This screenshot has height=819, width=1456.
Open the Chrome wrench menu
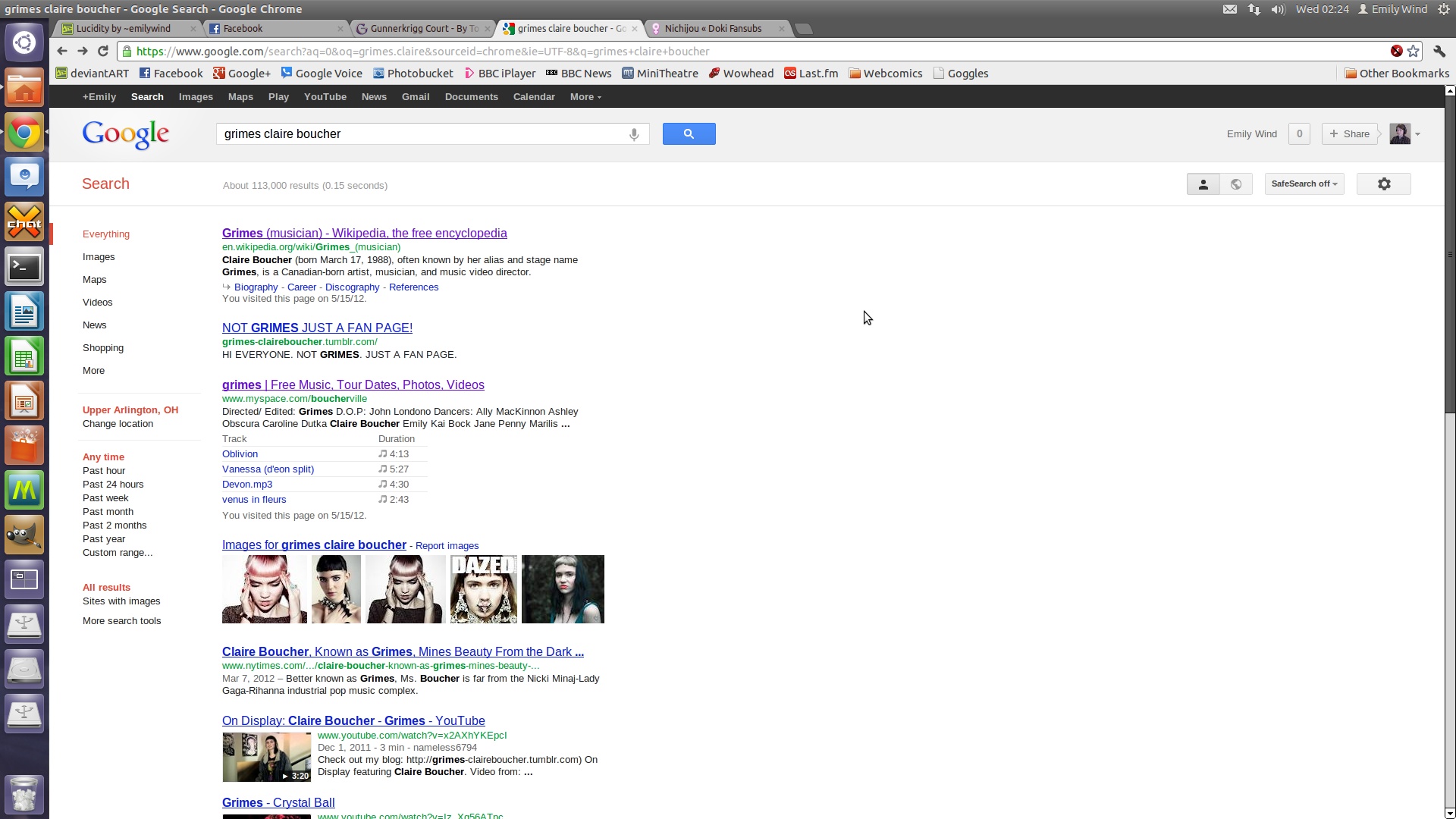coord(1439,52)
